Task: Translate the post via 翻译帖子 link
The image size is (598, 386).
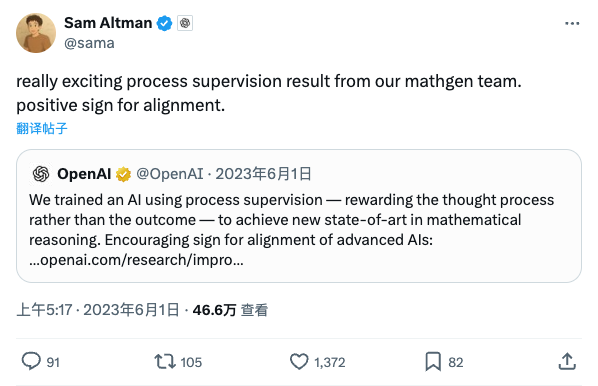Action: click(42, 128)
